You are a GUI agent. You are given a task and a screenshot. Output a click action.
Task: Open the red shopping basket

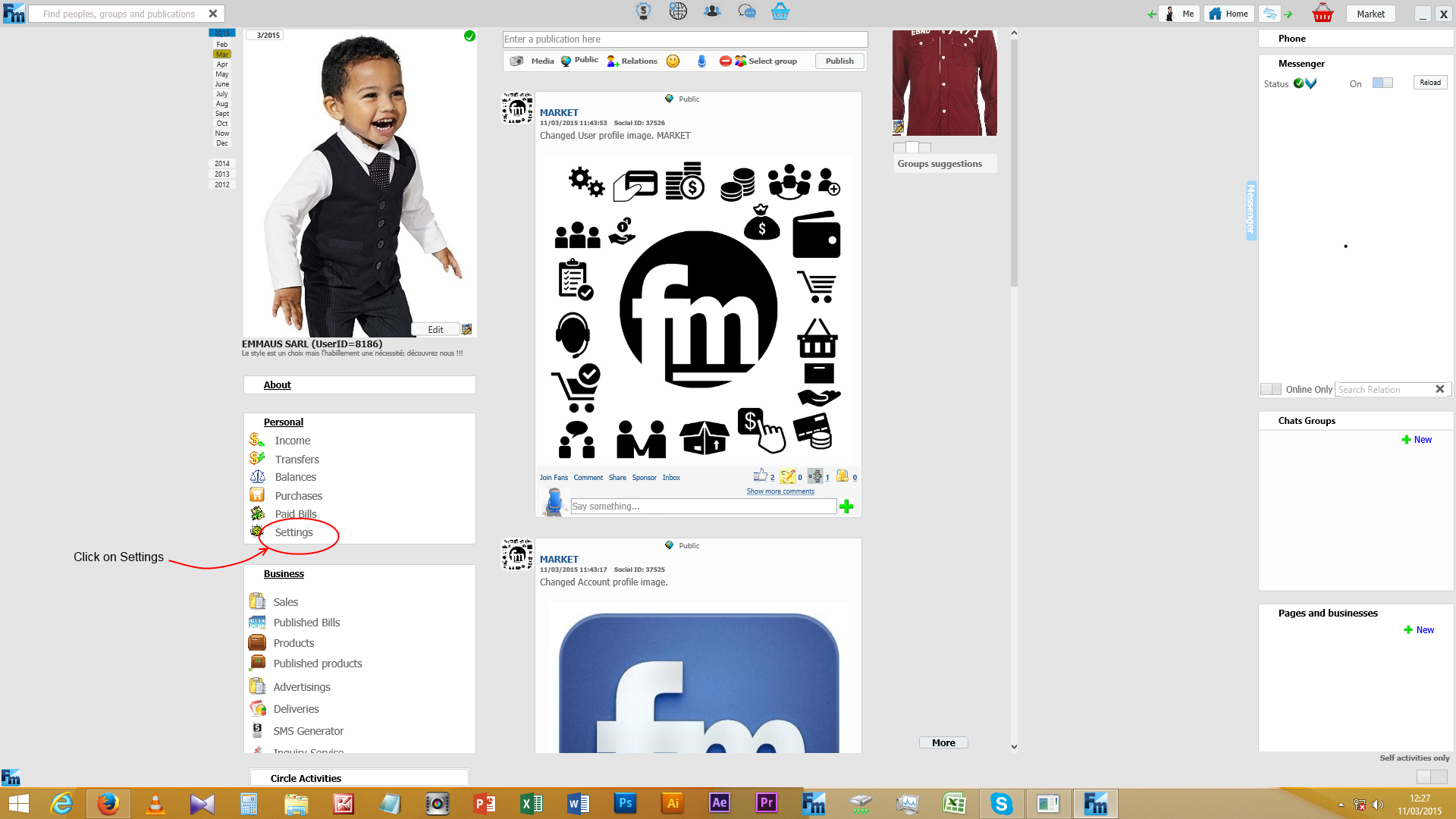tap(1323, 13)
